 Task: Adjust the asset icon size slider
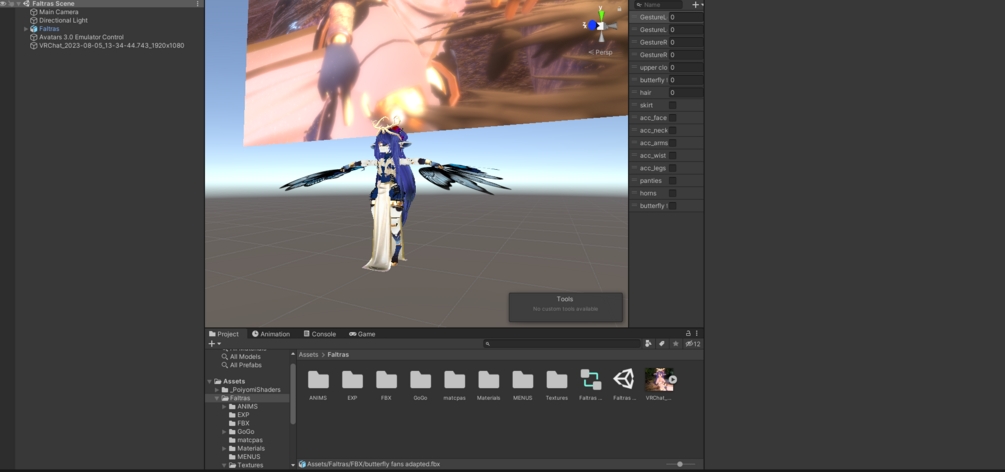[681, 464]
